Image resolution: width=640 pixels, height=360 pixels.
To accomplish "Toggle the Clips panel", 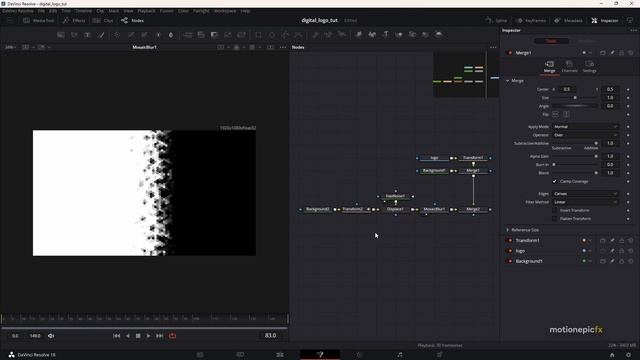I will pos(103,20).
